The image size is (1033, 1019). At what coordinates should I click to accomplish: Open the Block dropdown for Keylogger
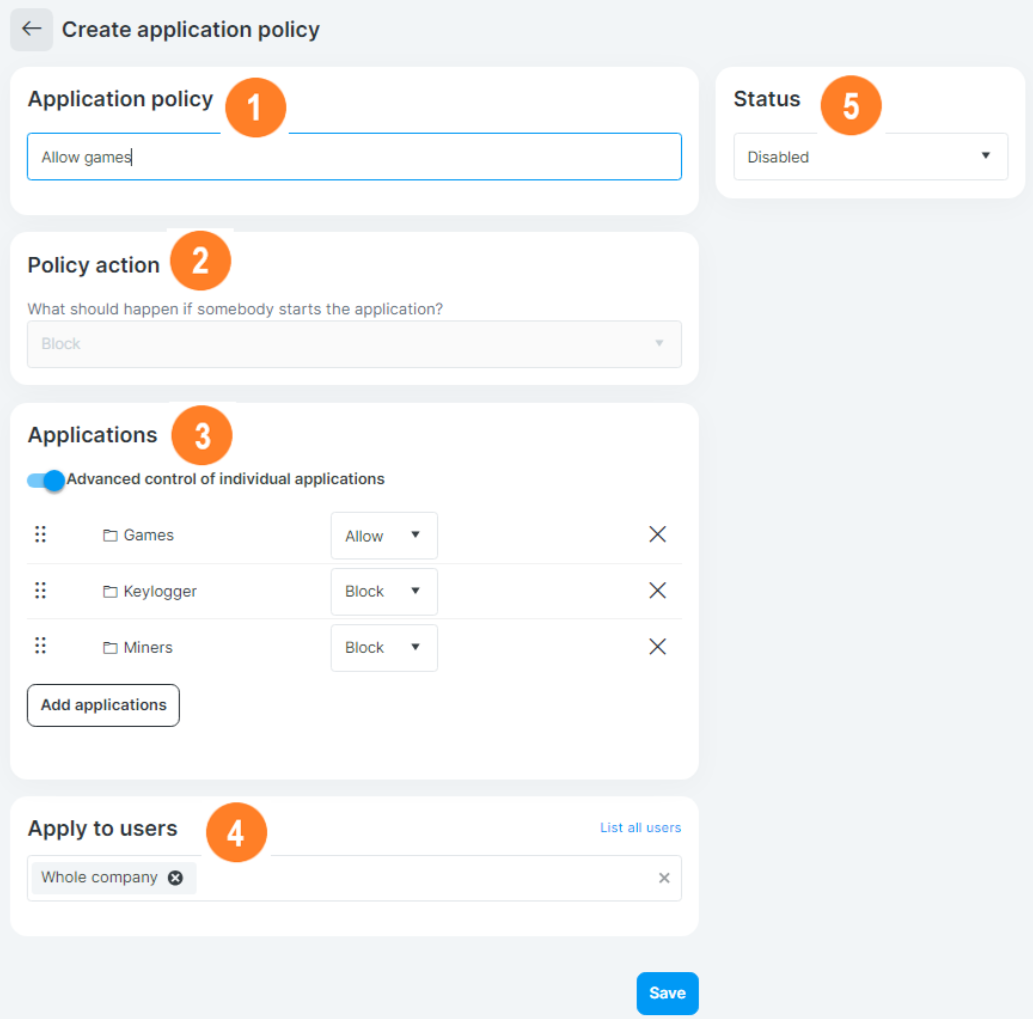point(384,591)
